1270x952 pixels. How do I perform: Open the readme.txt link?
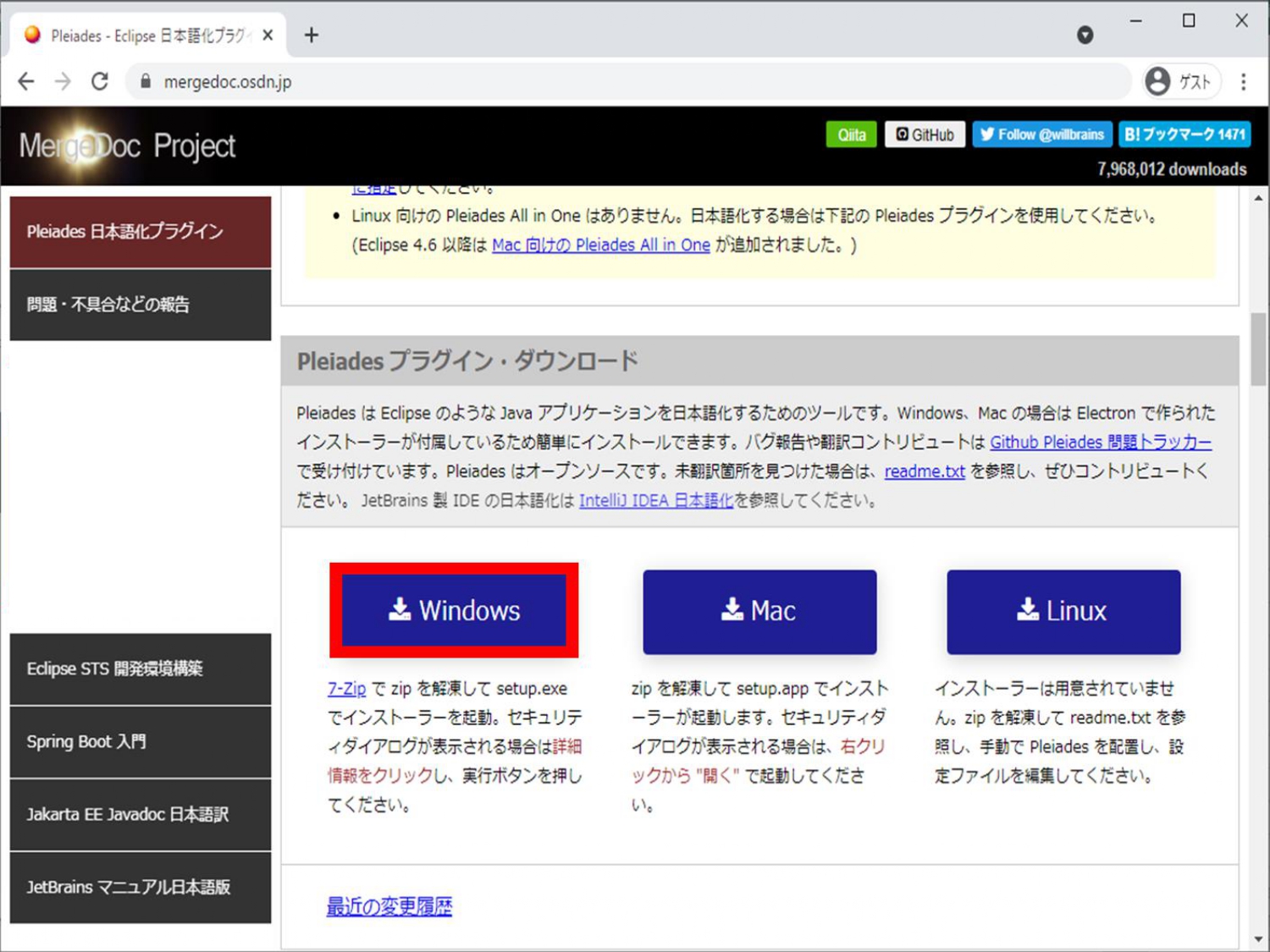click(924, 471)
